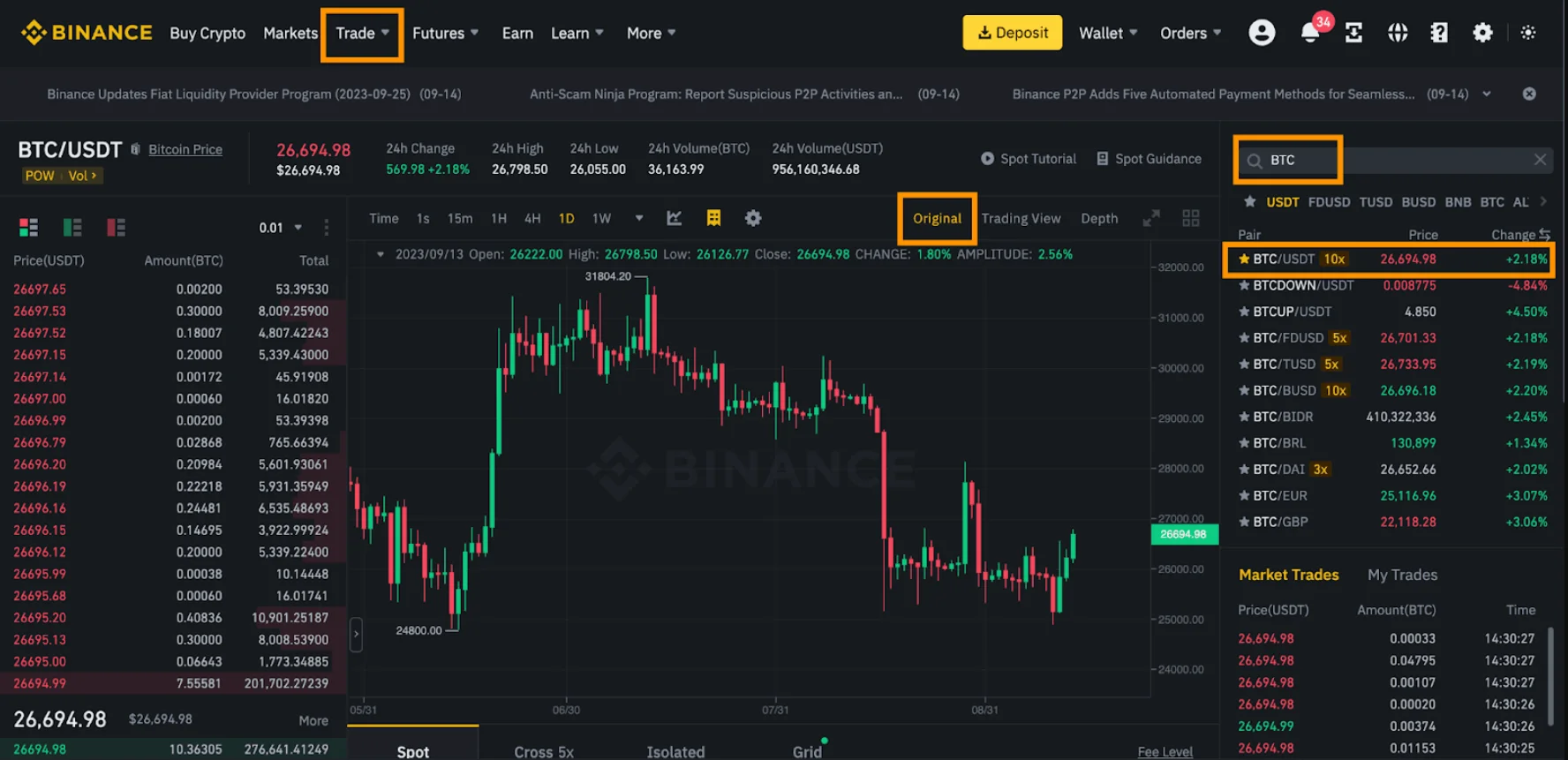This screenshot has width=1568, height=760.
Task: Click More under order book
Action: tap(313, 720)
